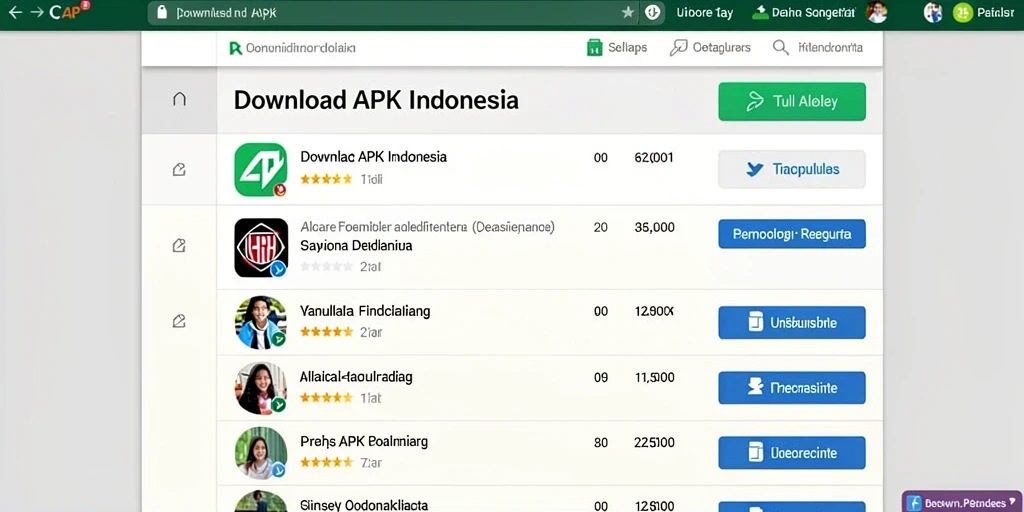Viewport: 1024px width, 512px height.
Task: Open the green Downlac APK Indonesia app icon
Action: [261, 169]
